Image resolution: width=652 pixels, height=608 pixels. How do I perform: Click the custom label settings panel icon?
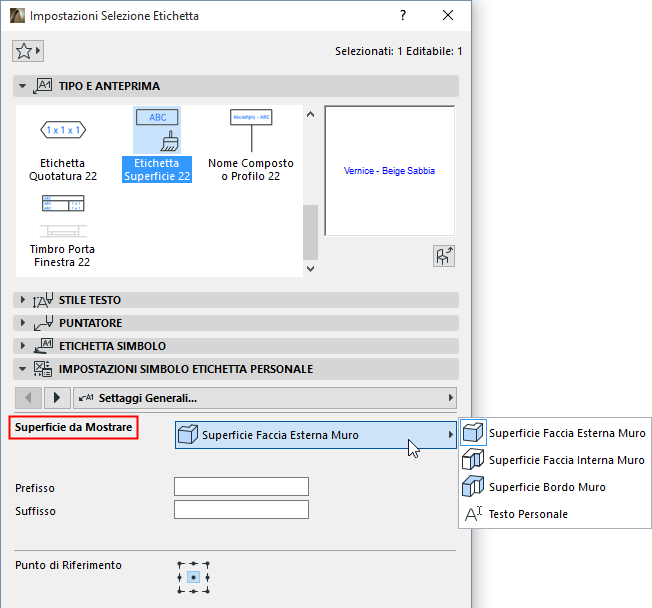coord(42,369)
